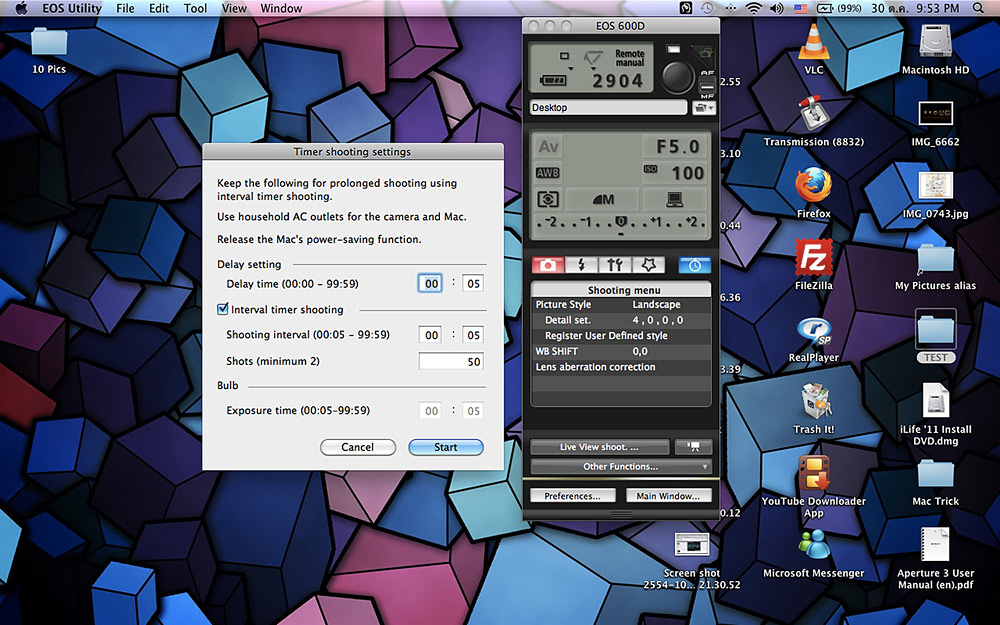Open the Apple menu
The width and height of the screenshot is (1000, 625).
point(21,8)
